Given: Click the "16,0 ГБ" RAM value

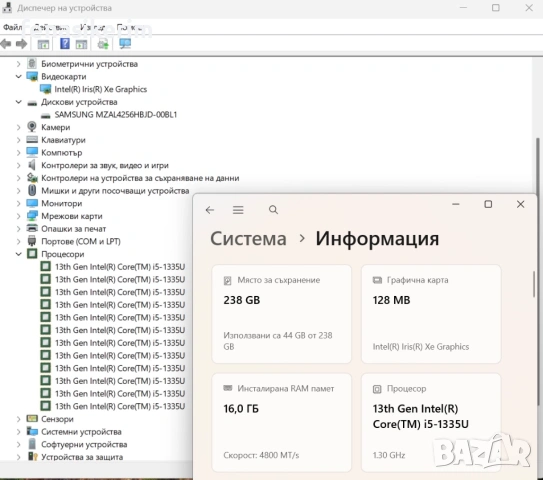Looking at the screenshot, I should click(x=241, y=409).
